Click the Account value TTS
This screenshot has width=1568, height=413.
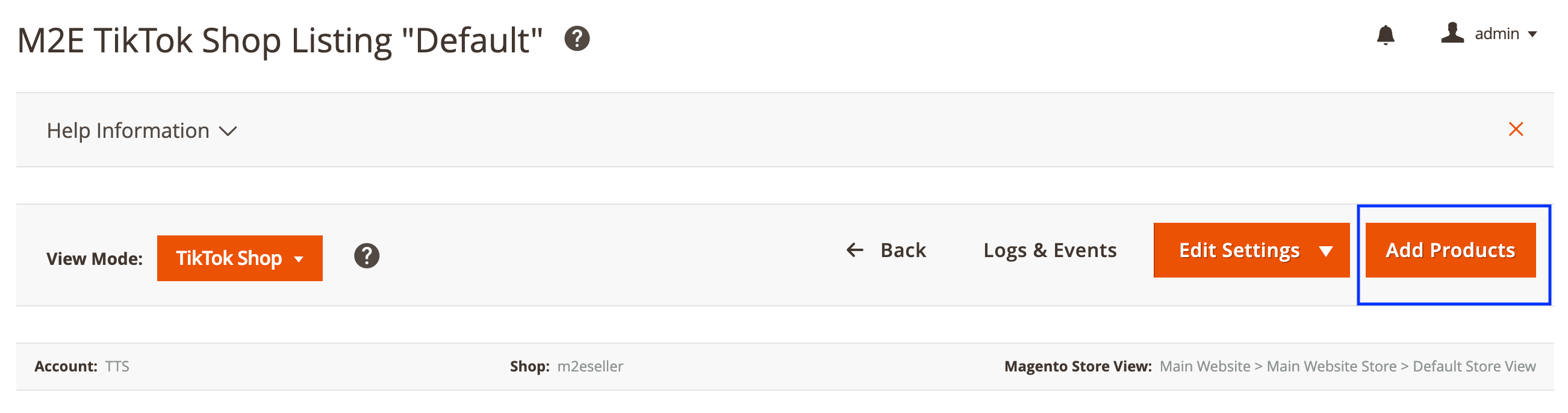117,366
